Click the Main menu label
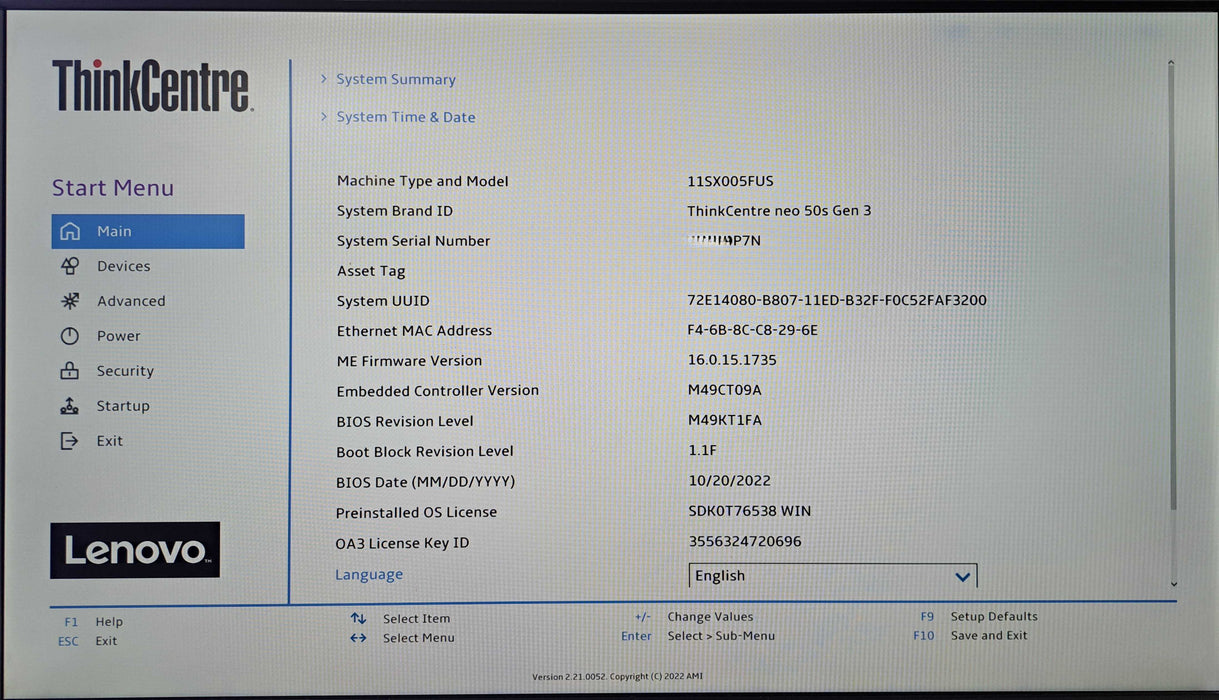 [114, 231]
